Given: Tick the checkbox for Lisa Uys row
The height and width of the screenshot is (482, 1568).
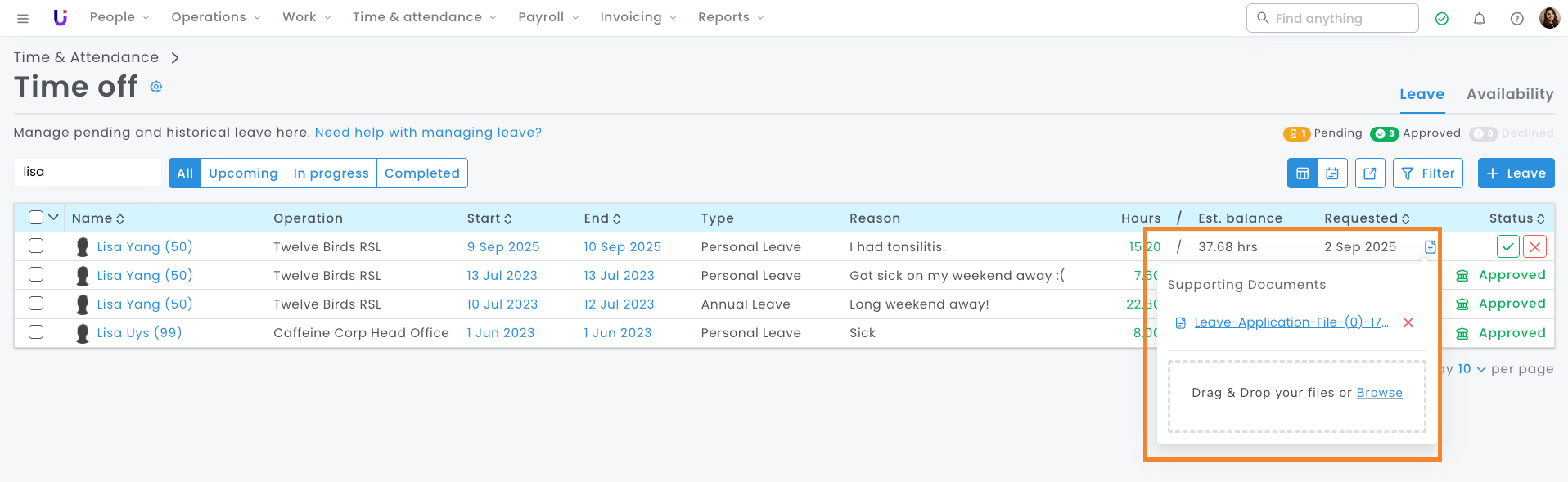Looking at the screenshot, I should (36, 332).
